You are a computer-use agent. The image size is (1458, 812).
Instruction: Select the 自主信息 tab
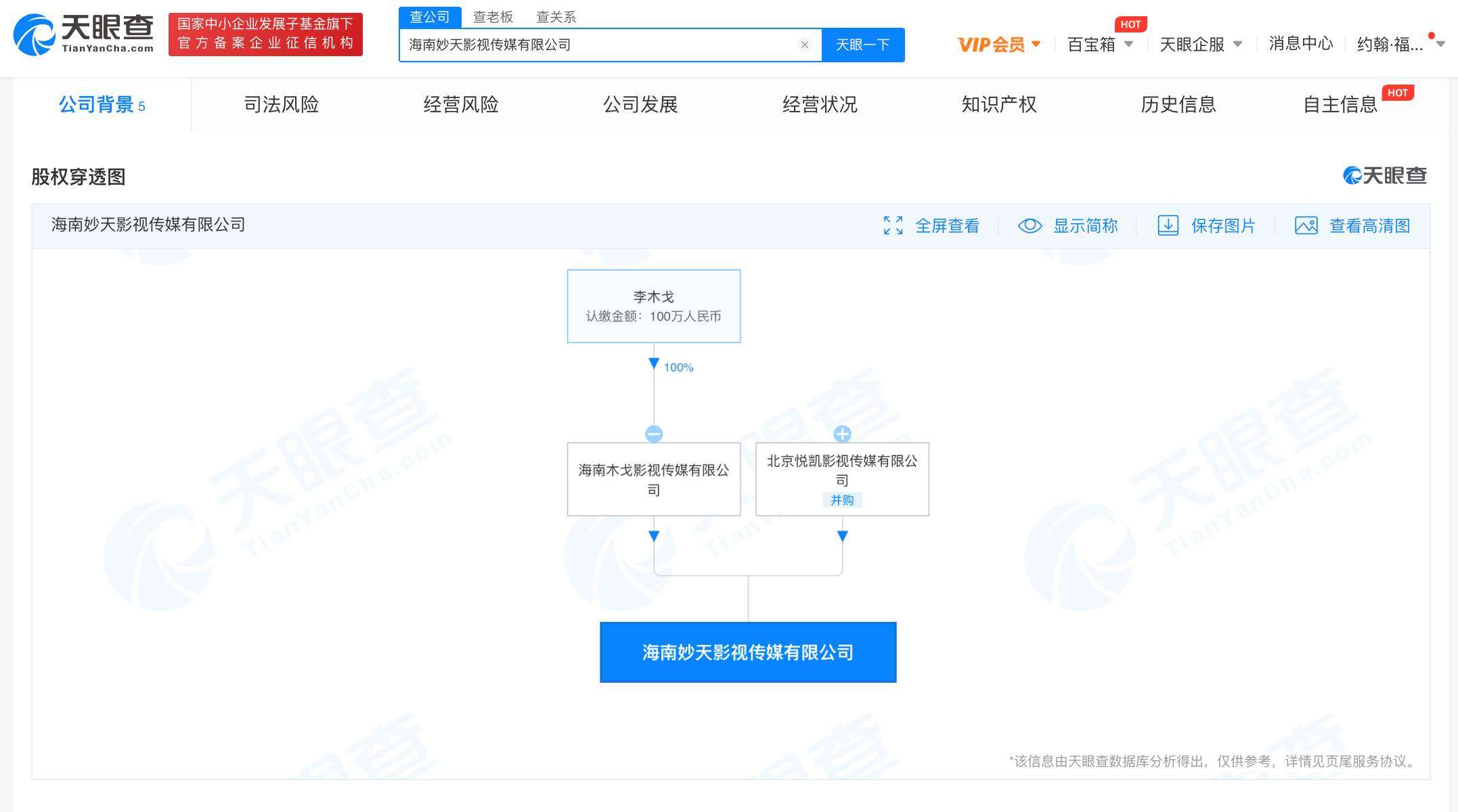tap(1340, 104)
